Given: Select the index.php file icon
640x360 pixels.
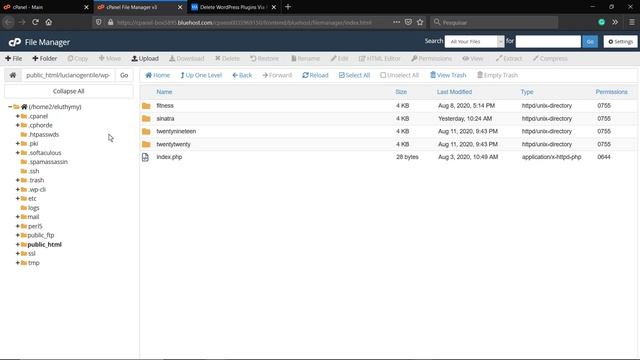Looking at the screenshot, I should [145, 157].
